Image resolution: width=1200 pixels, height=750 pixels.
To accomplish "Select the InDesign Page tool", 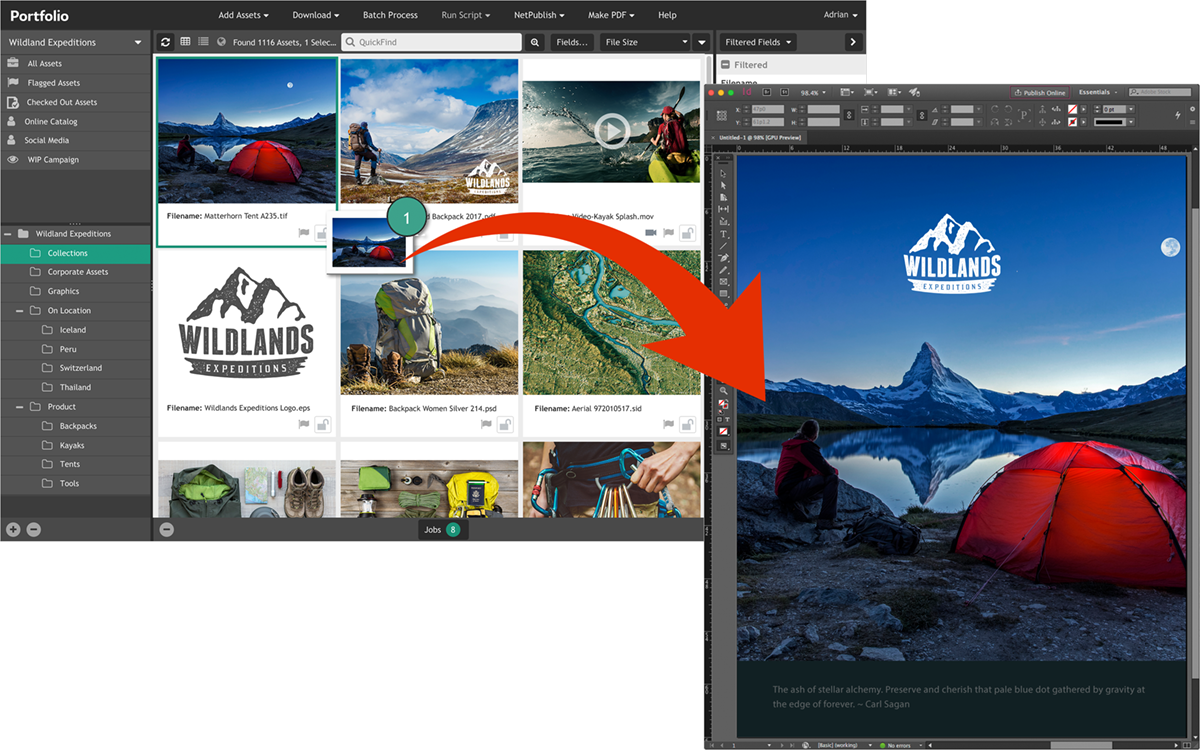I will [723, 197].
